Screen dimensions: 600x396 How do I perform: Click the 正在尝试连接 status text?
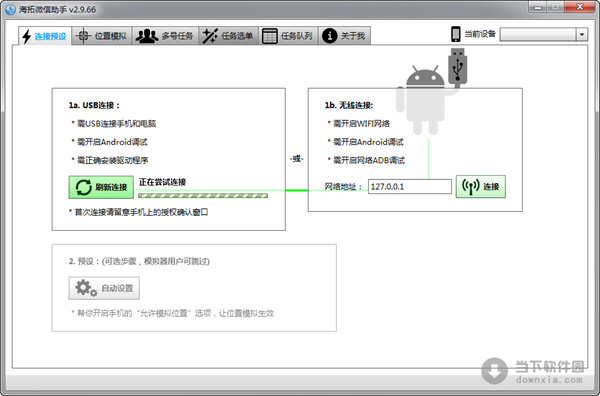(162, 182)
